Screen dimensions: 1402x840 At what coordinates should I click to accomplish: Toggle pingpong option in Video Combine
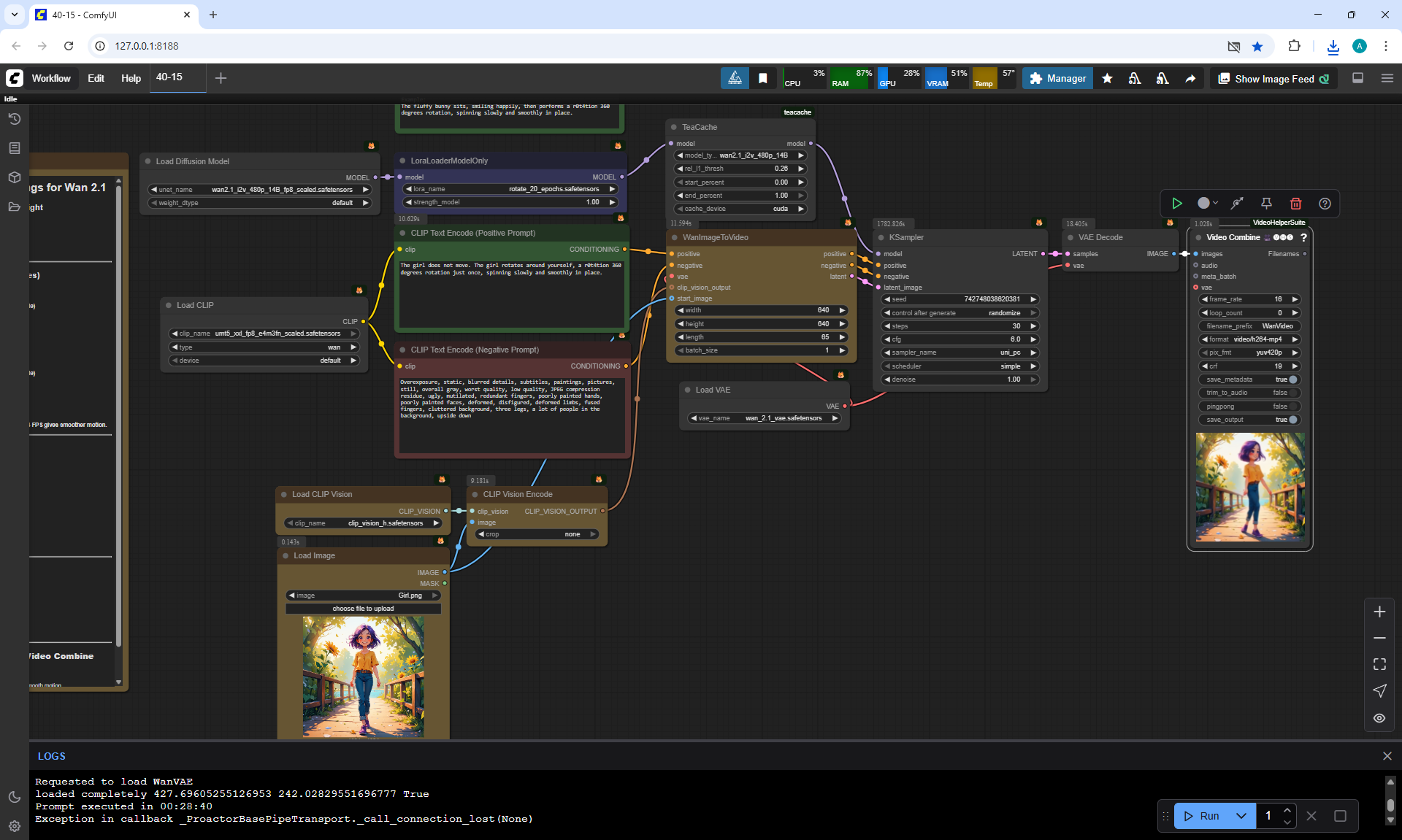click(1292, 406)
